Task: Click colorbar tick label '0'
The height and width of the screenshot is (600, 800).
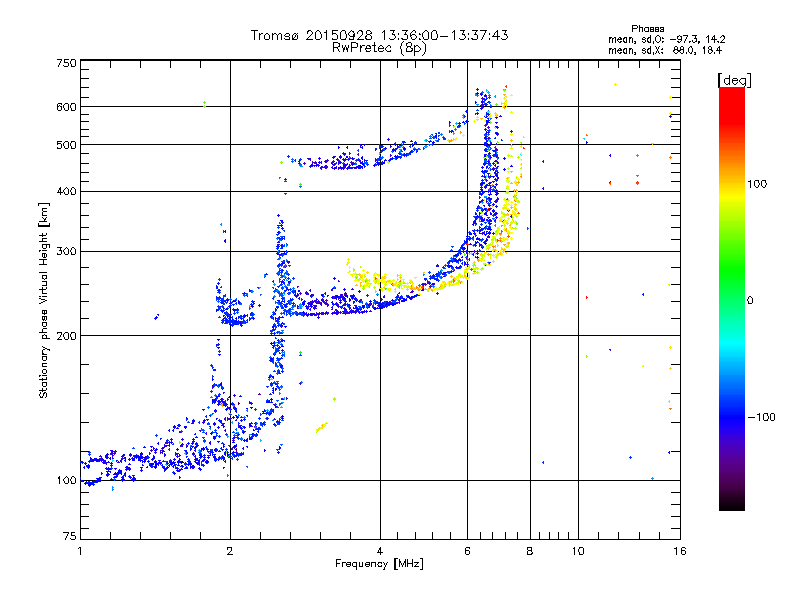Action: 750,301
